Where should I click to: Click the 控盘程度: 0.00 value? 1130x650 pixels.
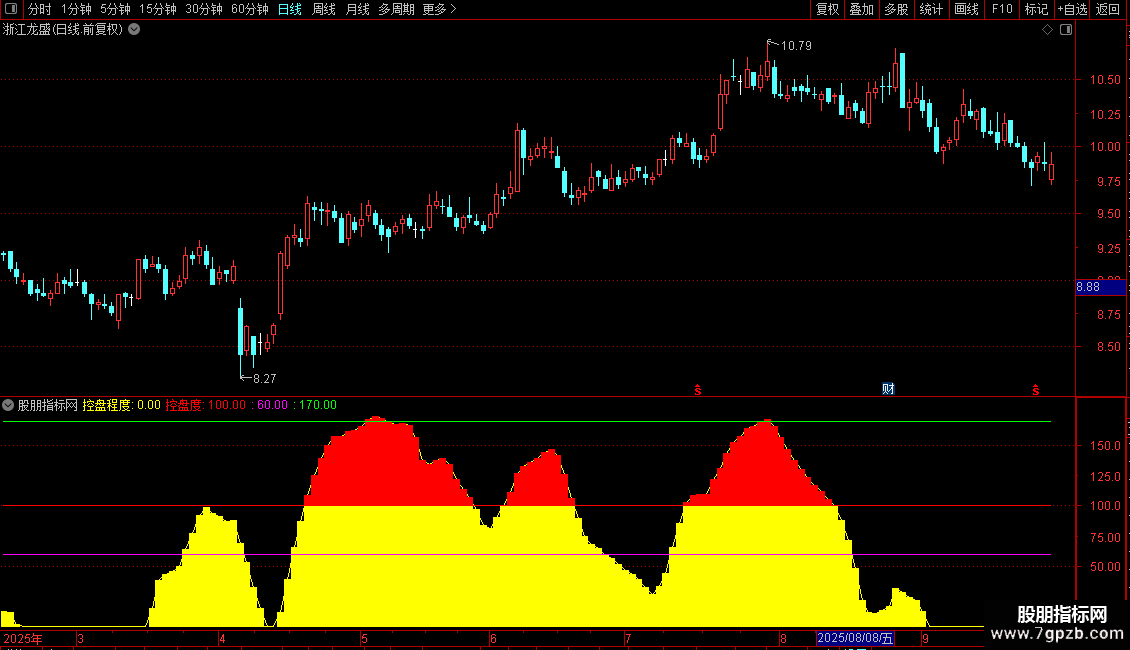coord(121,405)
